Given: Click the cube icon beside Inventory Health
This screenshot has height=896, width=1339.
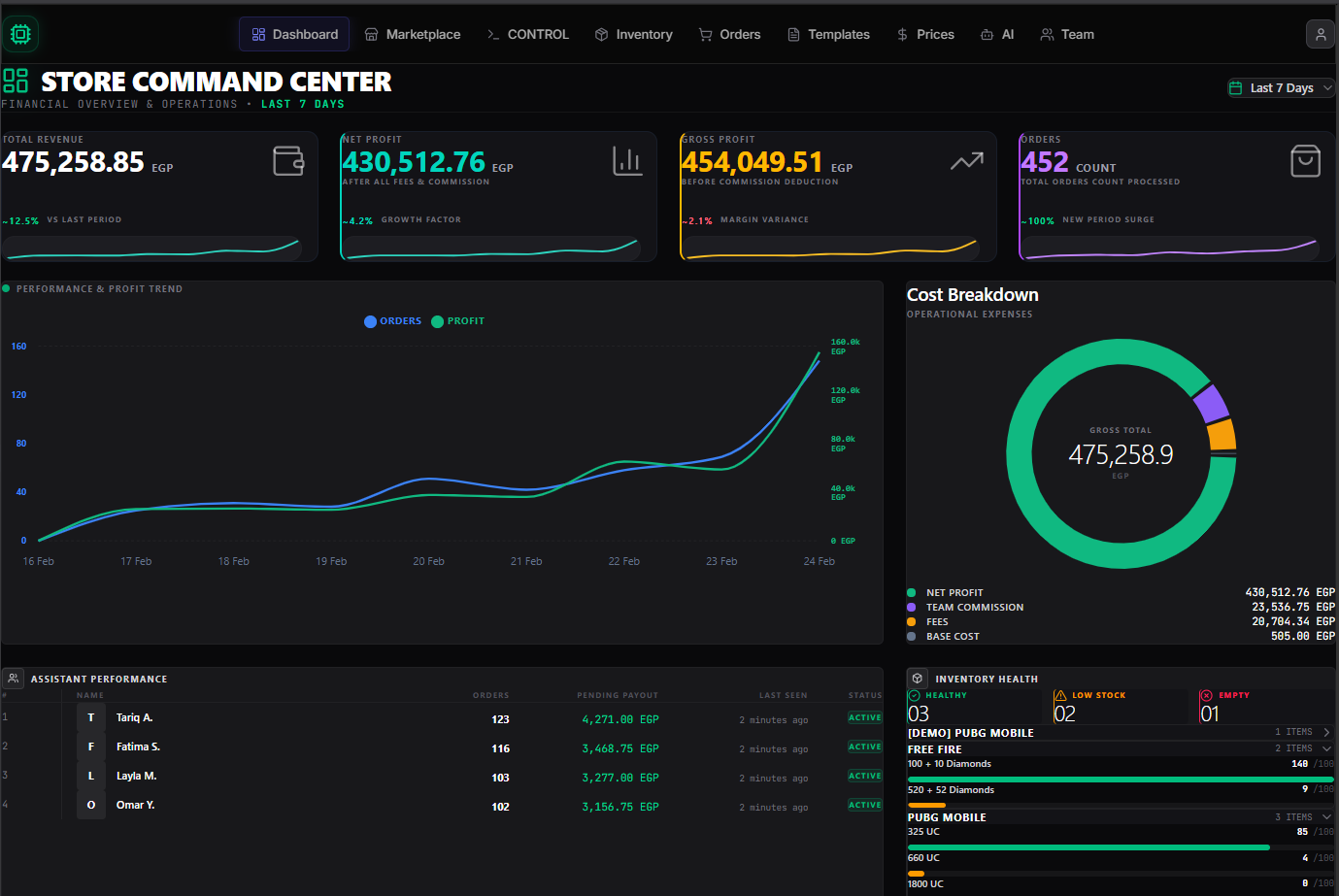Looking at the screenshot, I should pos(917,678).
